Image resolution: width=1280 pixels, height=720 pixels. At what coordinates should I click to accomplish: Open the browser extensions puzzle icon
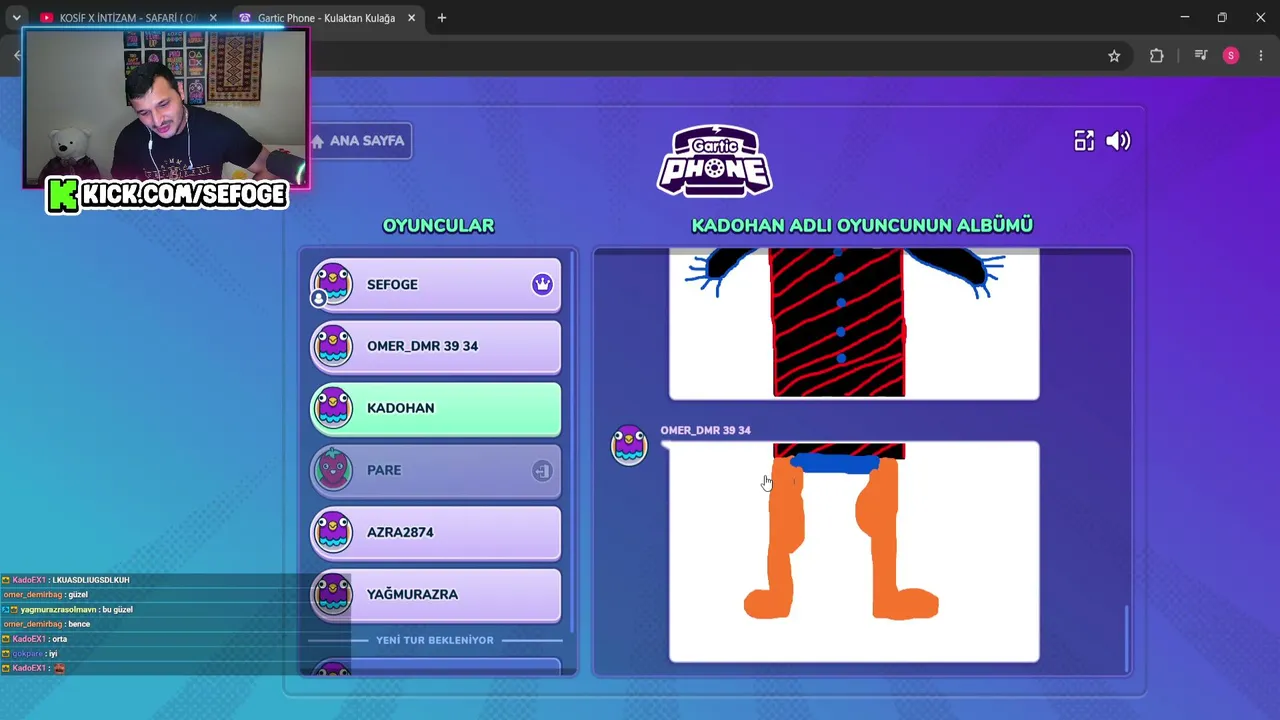coord(1157,56)
